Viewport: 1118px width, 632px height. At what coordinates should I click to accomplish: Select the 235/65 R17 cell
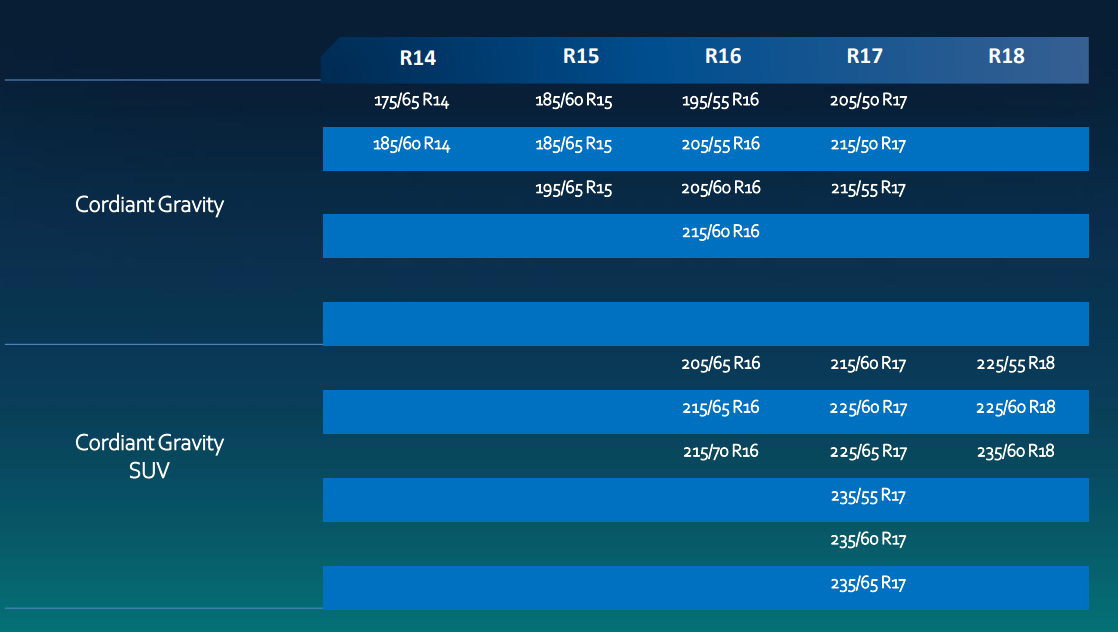(x=868, y=583)
